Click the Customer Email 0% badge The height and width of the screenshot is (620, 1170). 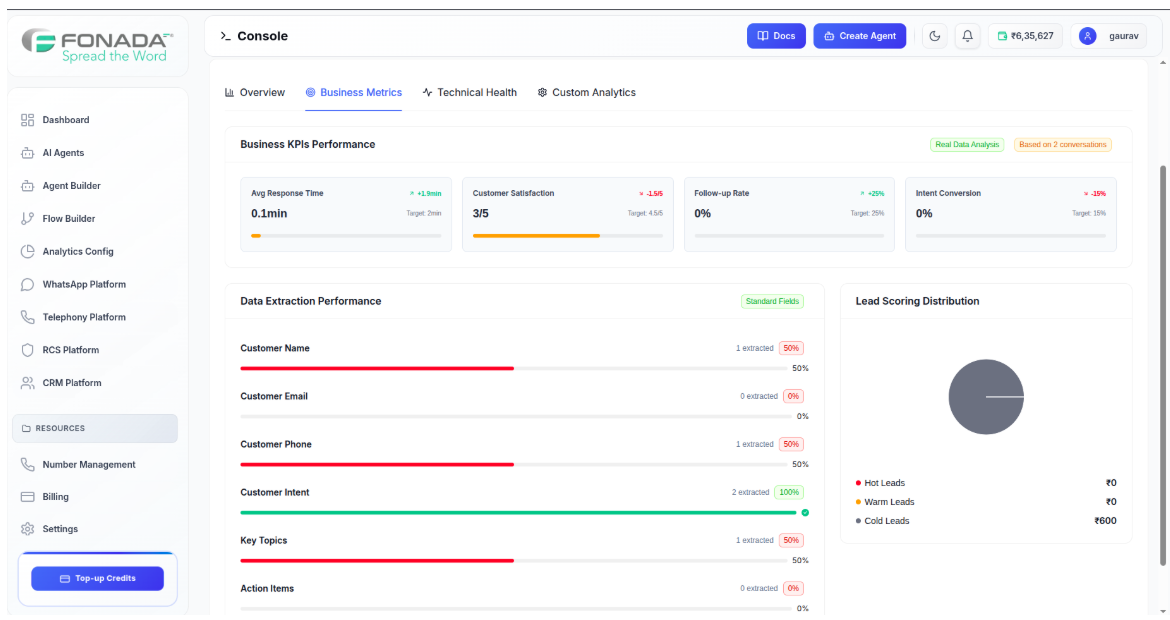point(793,396)
